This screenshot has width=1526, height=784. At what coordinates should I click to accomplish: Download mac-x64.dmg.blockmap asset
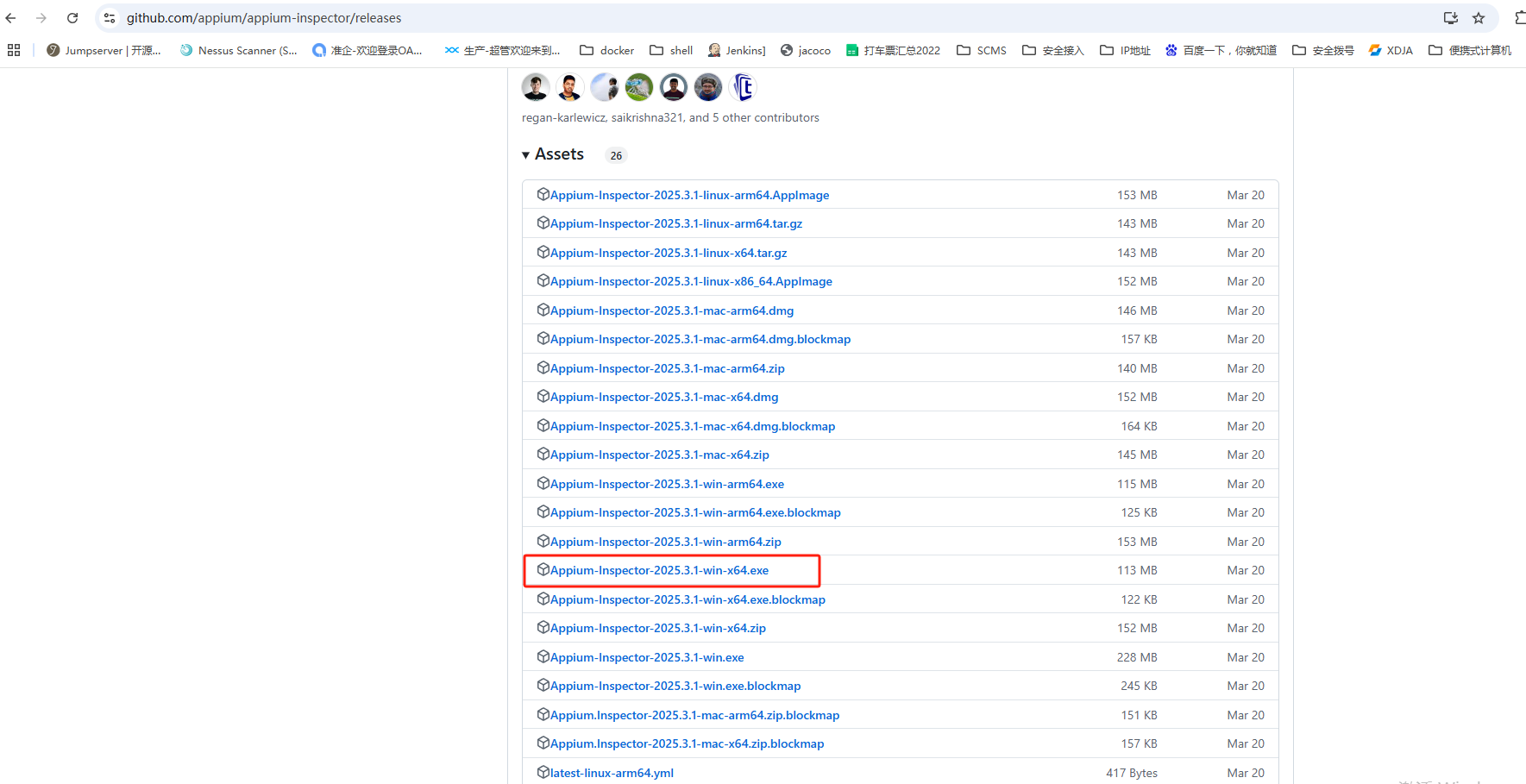click(693, 426)
